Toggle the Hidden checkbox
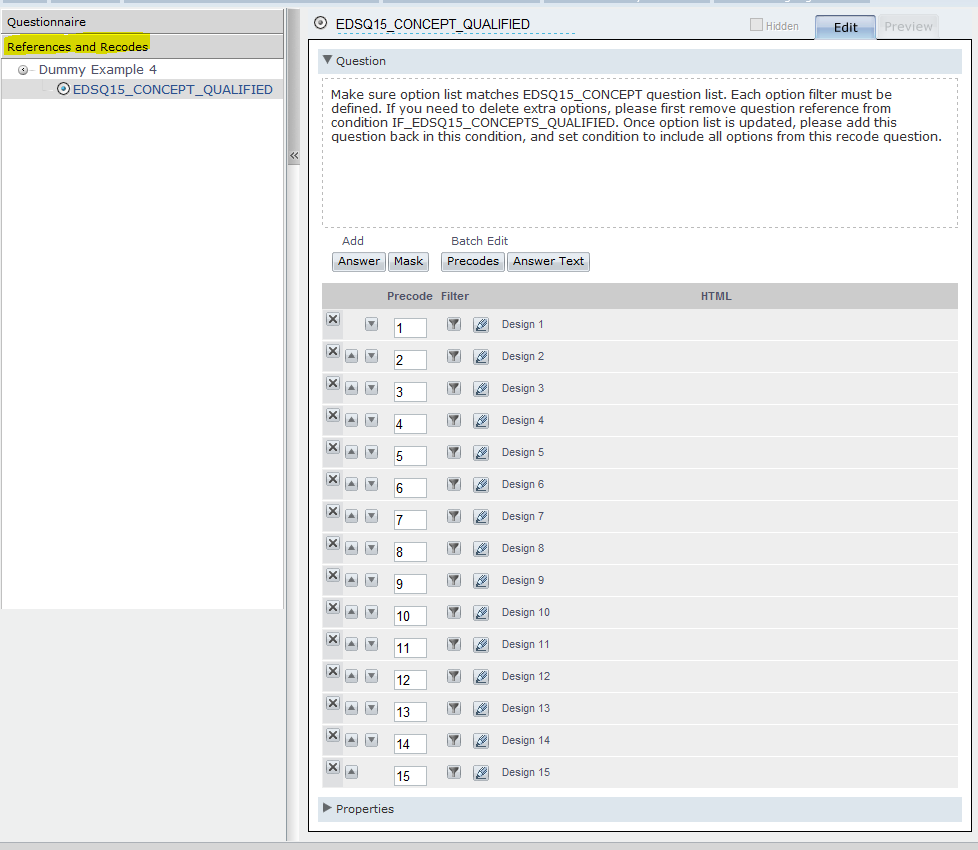The height and width of the screenshot is (850, 978). [756, 25]
